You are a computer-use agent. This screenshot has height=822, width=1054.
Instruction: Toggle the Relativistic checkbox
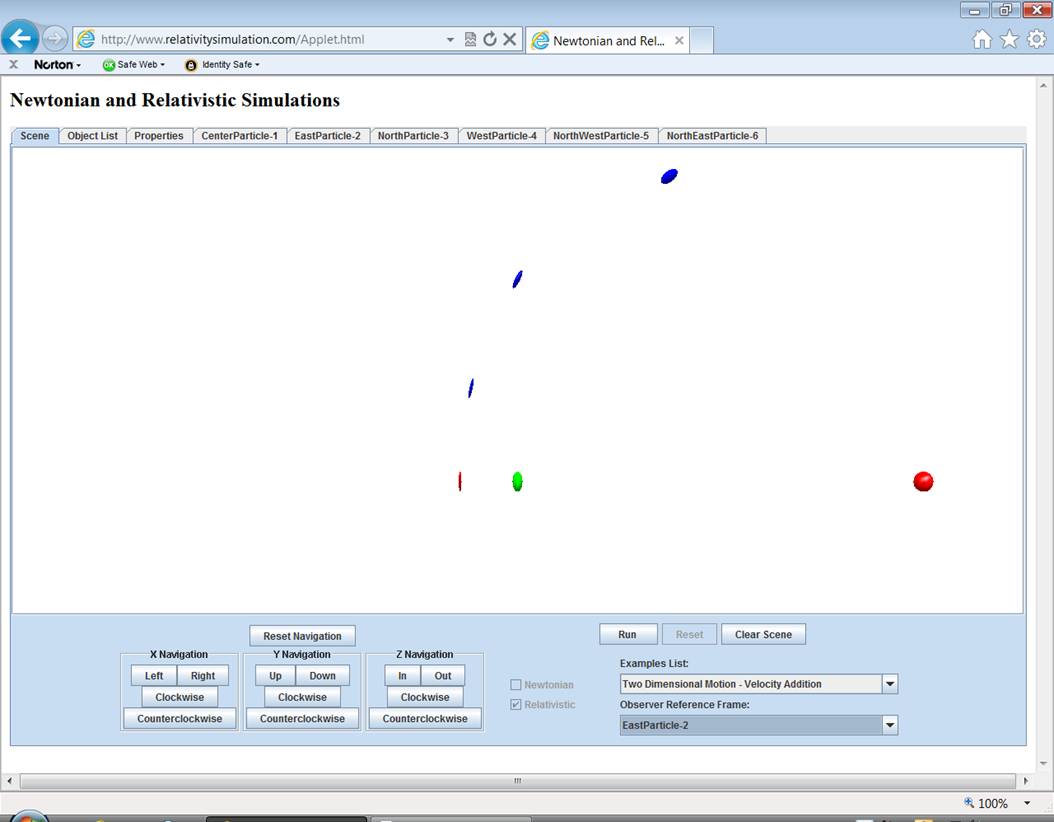point(516,705)
